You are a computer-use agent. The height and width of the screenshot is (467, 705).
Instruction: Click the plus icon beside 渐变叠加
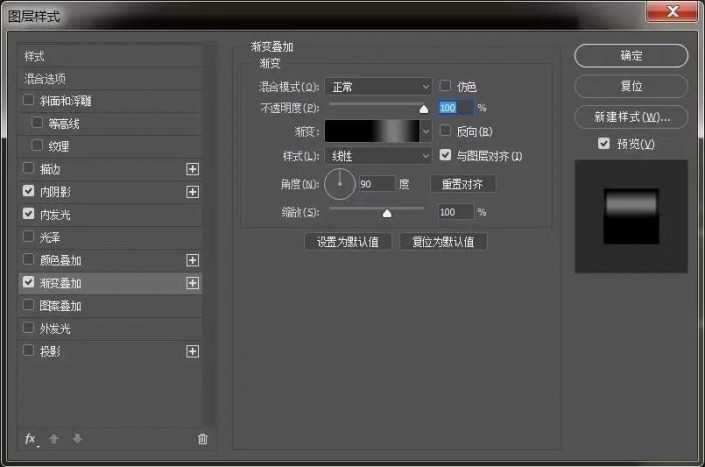[192, 283]
